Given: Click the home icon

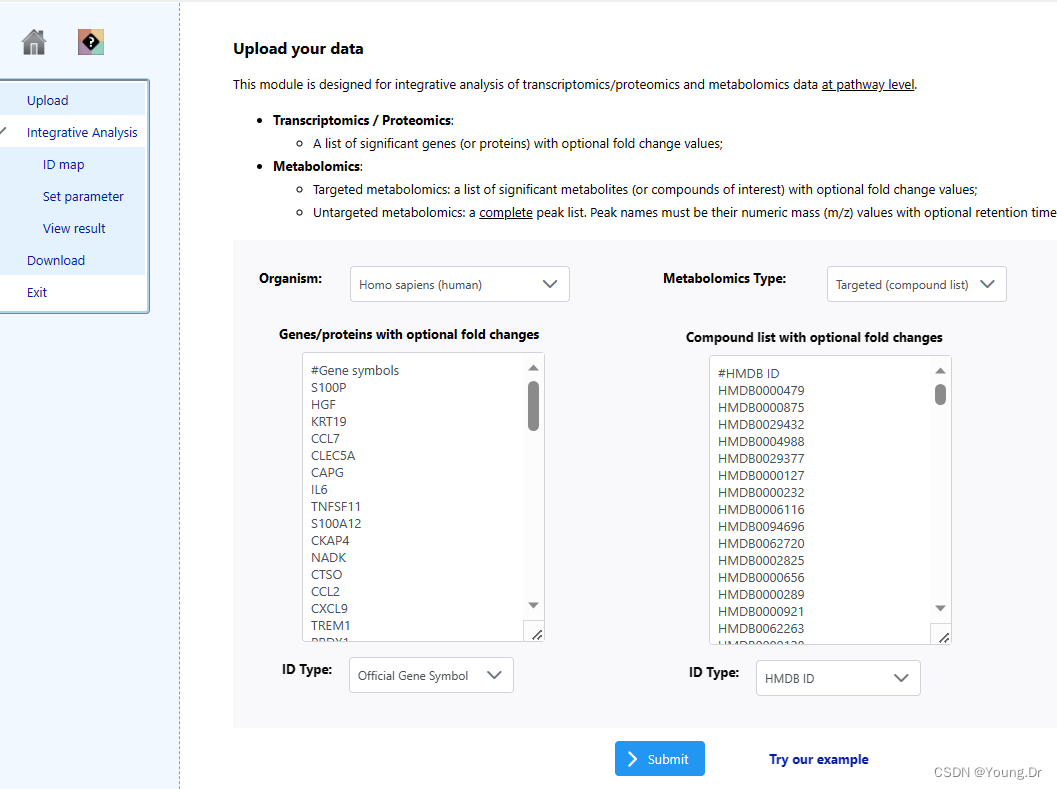Looking at the screenshot, I should pos(34,42).
